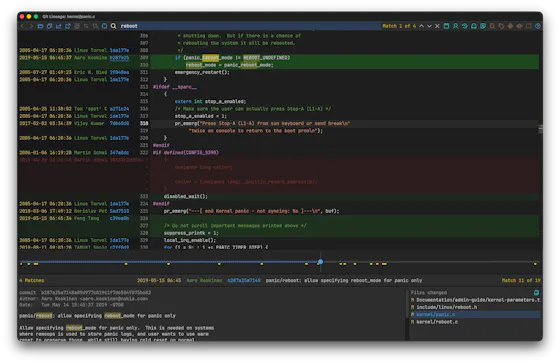560x364 pixels.
Task: Close the search bar with X
Action: click(437, 26)
